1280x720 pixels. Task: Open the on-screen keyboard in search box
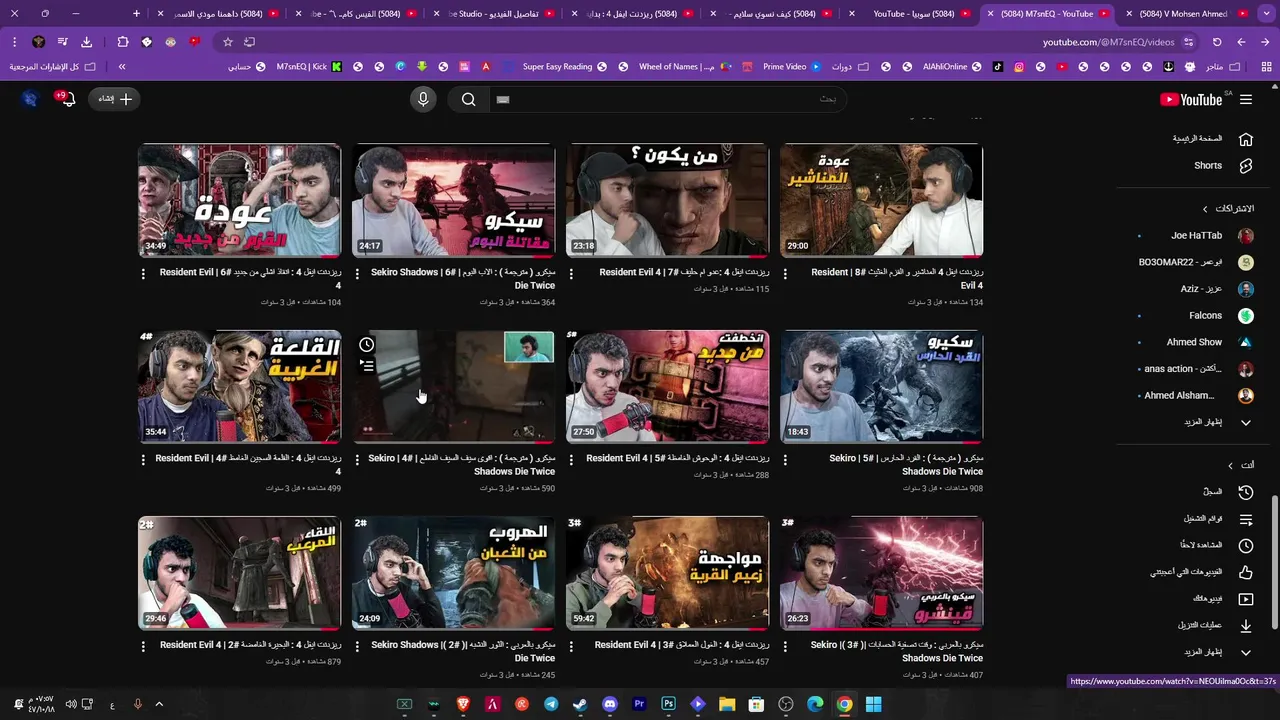pyautogui.click(x=503, y=99)
